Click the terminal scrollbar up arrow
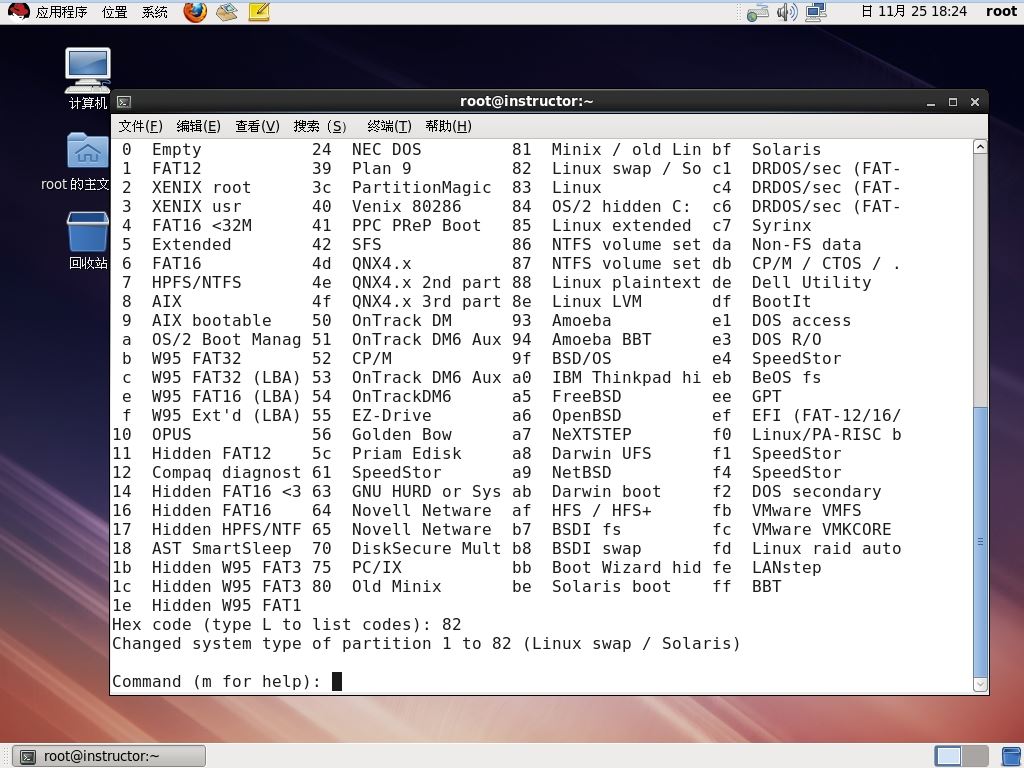The width and height of the screenshot is (1024, 768). click(980, 147)
